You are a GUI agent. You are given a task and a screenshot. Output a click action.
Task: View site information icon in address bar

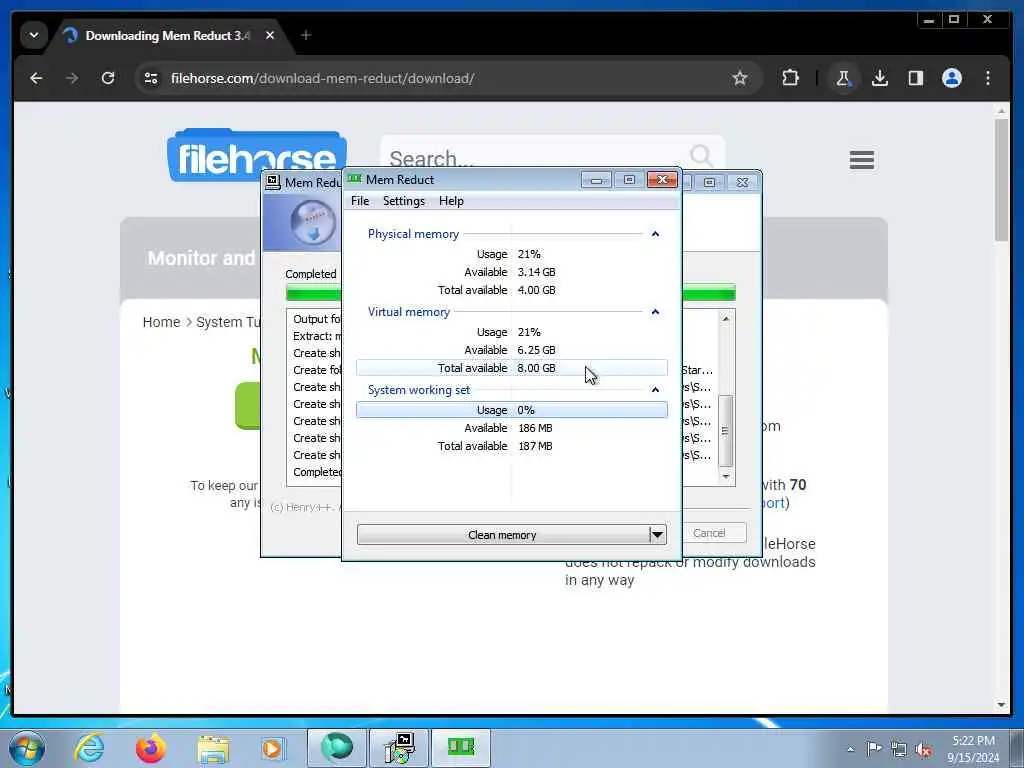pyautogui.click(x=151, y=78)
